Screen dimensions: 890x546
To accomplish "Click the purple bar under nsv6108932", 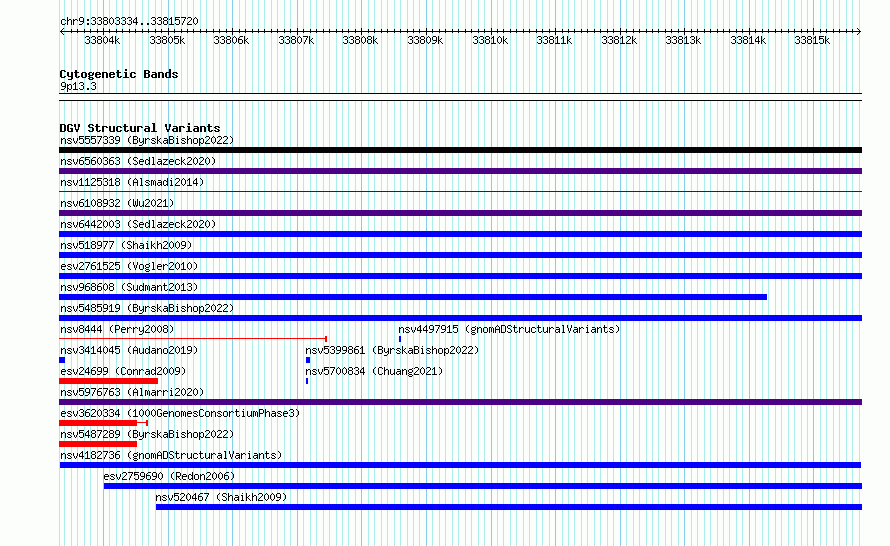I will (x=460, y=213).
